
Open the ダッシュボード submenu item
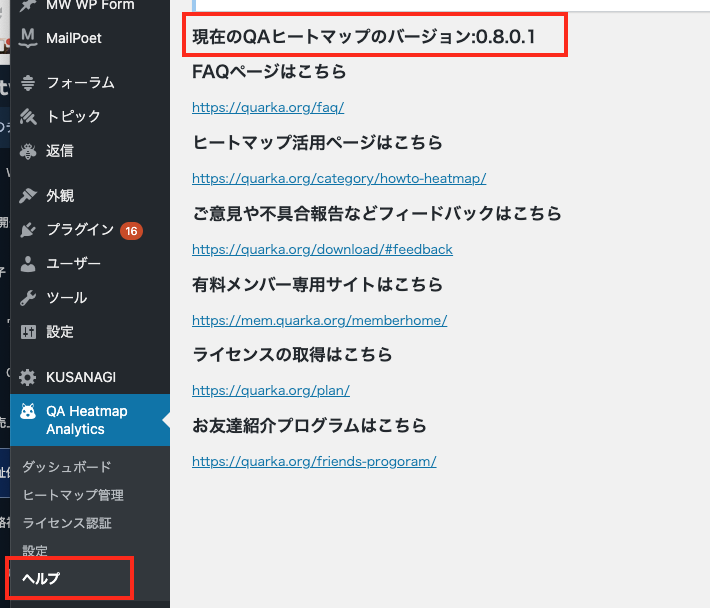[x=67, y=467]
